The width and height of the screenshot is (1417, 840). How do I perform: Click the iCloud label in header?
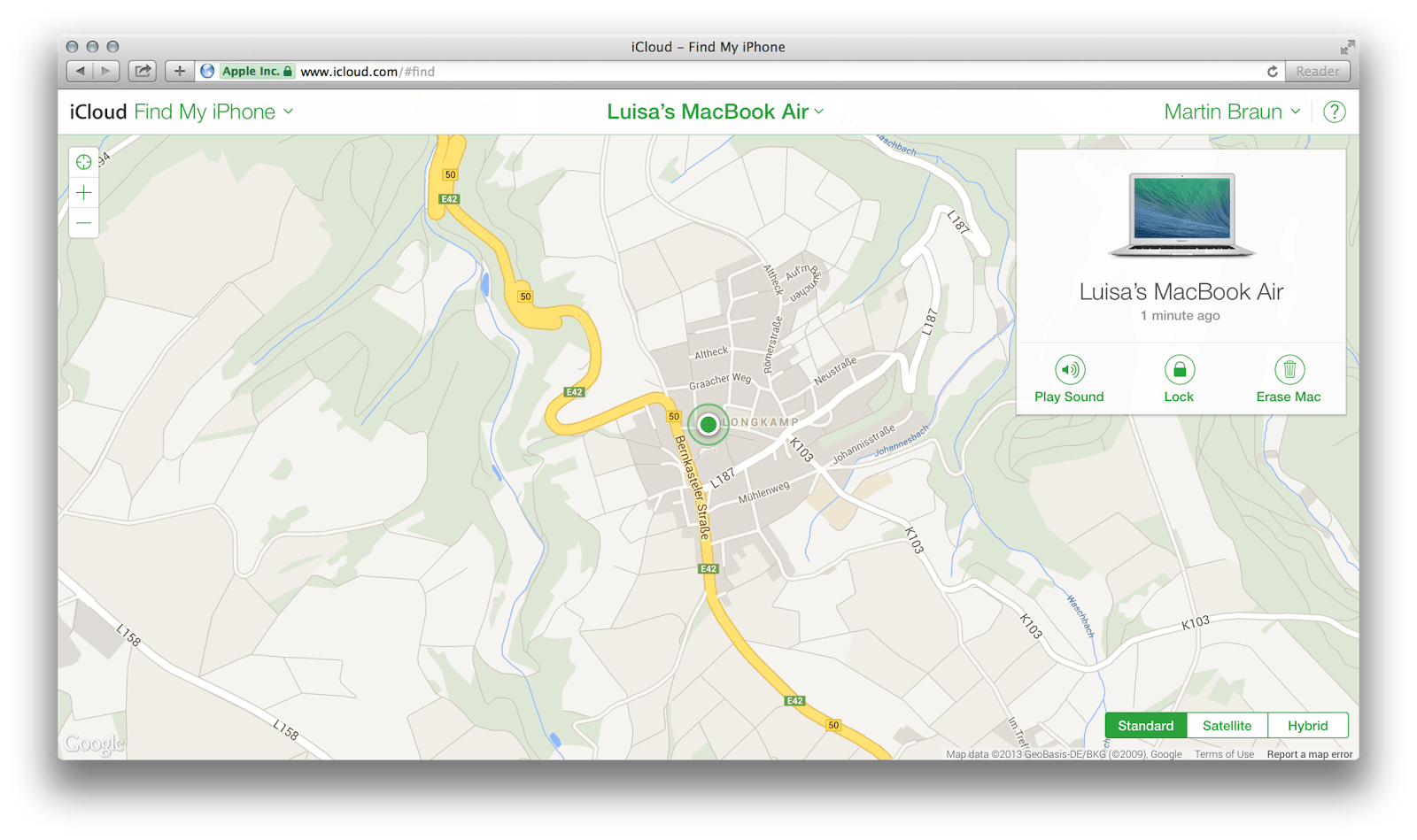(x=98, y=112)
